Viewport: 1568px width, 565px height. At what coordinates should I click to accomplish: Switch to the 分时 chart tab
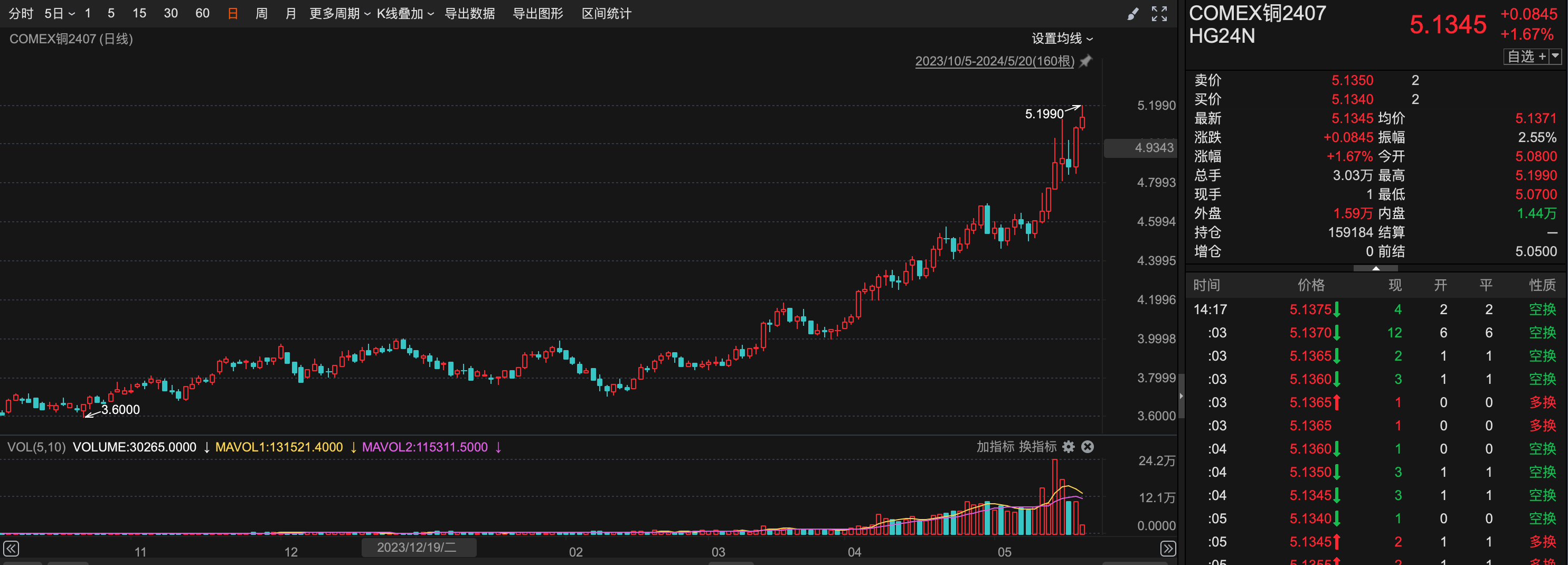pyautogui.click(x=21, y=13)
